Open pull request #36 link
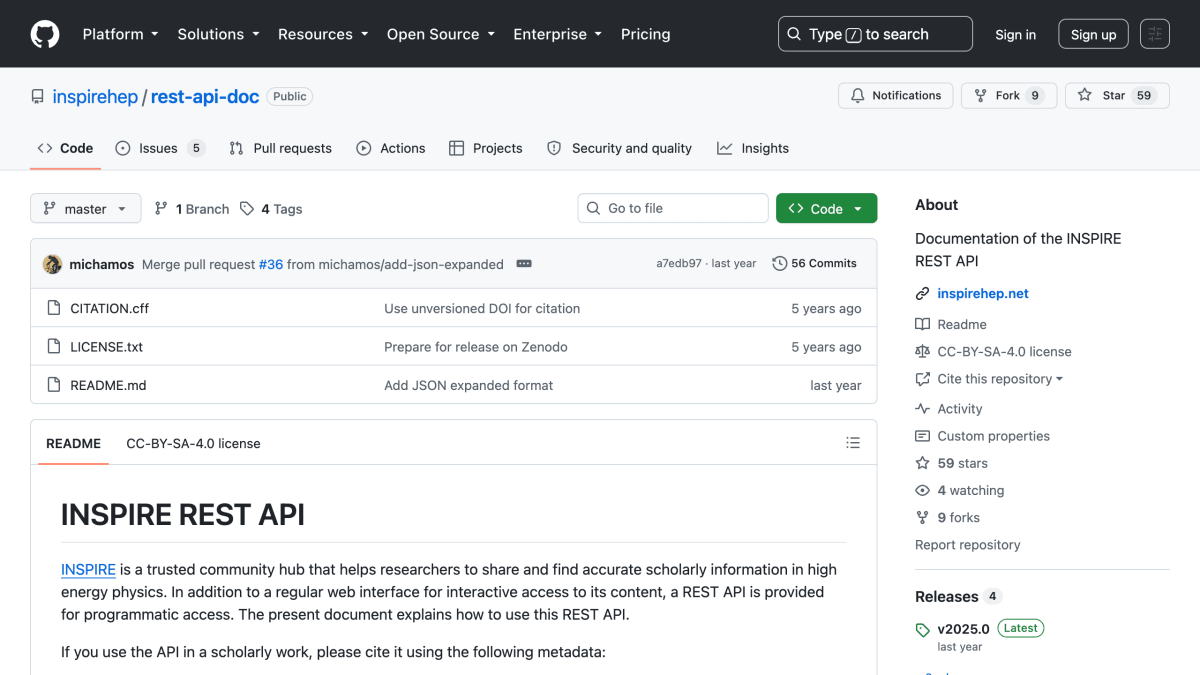 (271, 264)
